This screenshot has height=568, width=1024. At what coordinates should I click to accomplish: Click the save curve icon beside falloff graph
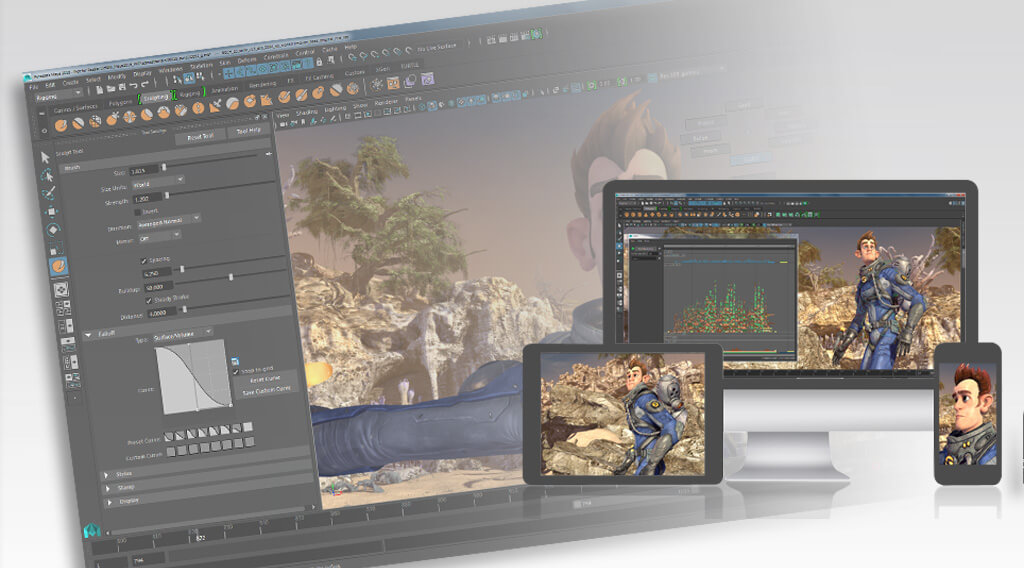click(235, 361)
